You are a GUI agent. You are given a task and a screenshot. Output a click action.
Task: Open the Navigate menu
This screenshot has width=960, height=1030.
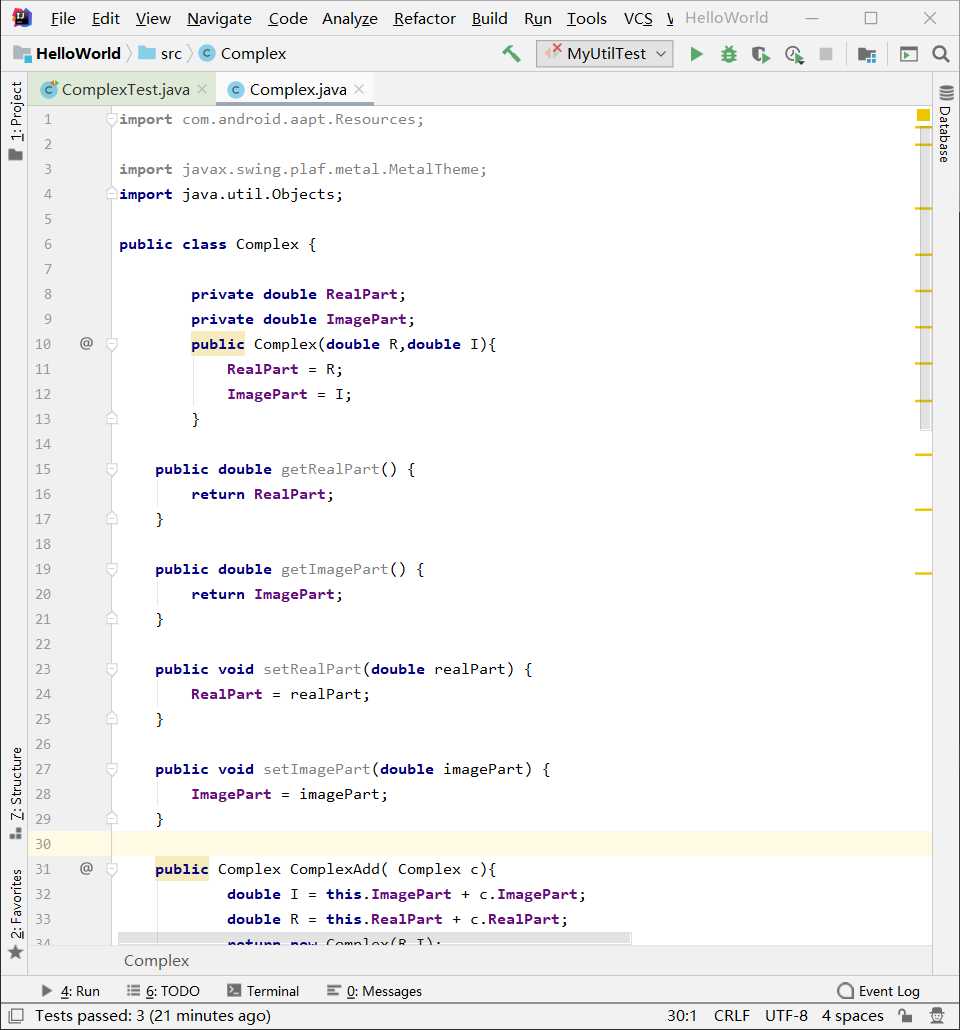point(219,18)
